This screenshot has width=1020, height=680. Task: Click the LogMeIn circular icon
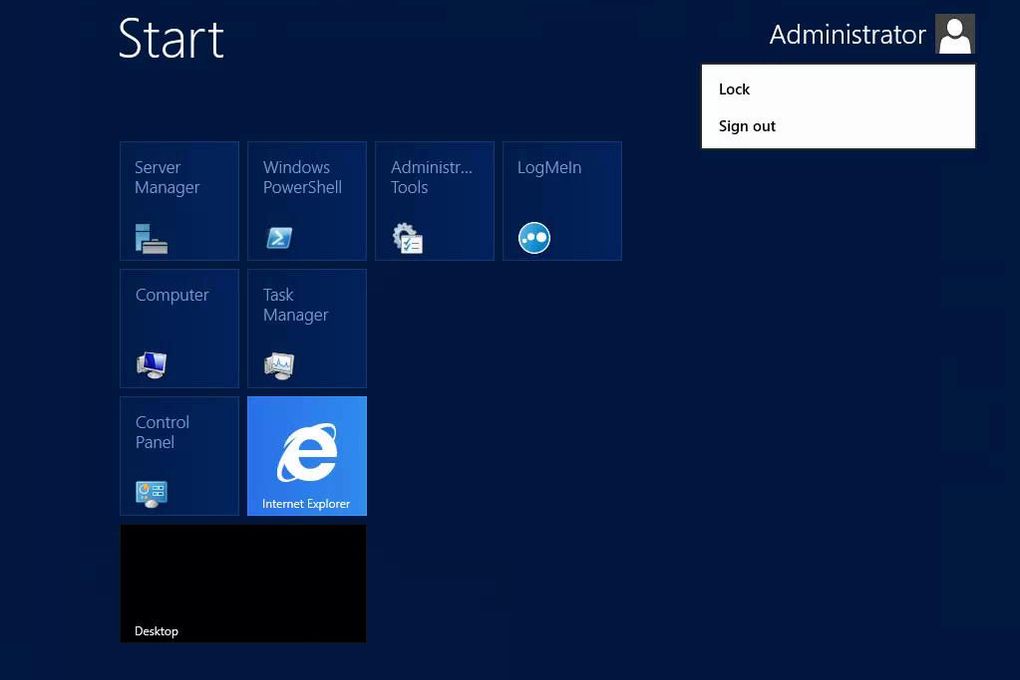534,238
